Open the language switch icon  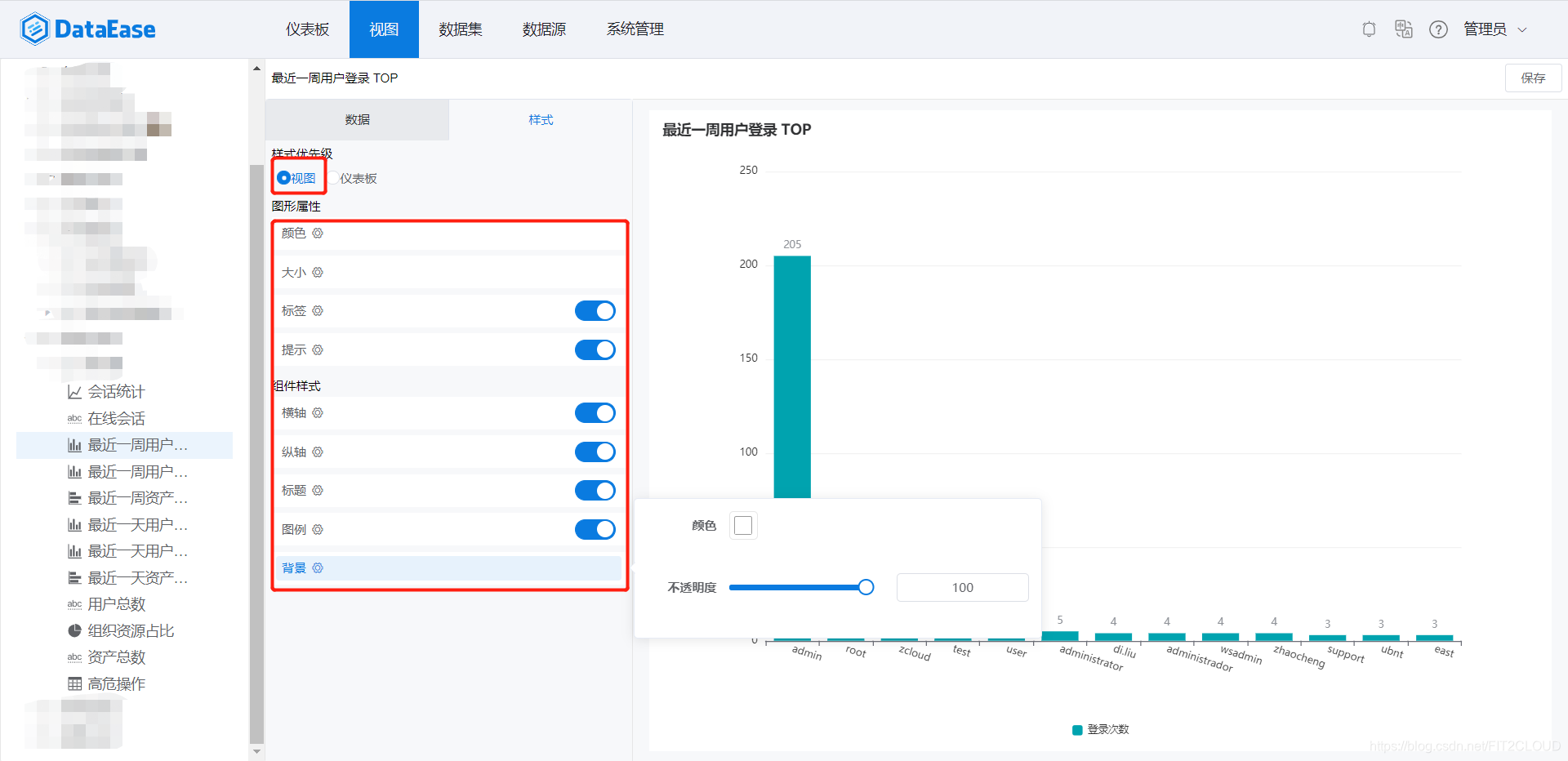pyautogui.click(x=1404, y=29)
